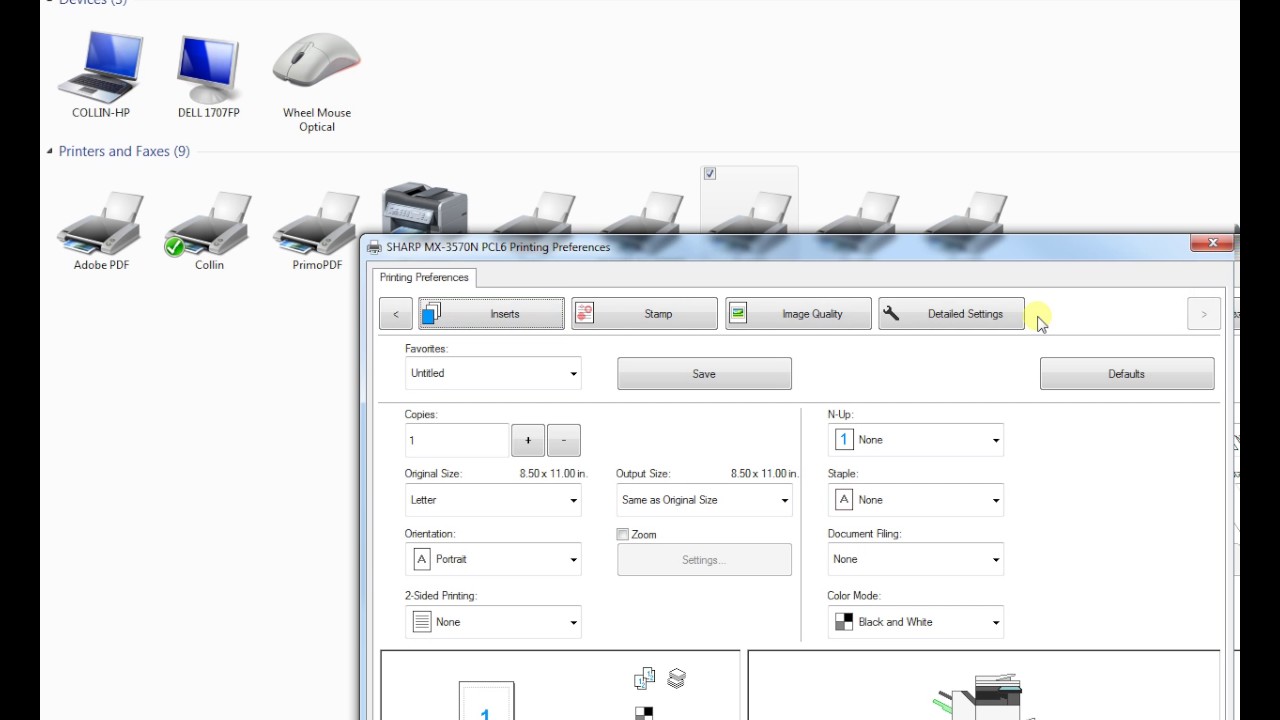Open the Detailed Settings tab
The width and height of the screenshot is (1280, 720).
[x=951, y=314]
